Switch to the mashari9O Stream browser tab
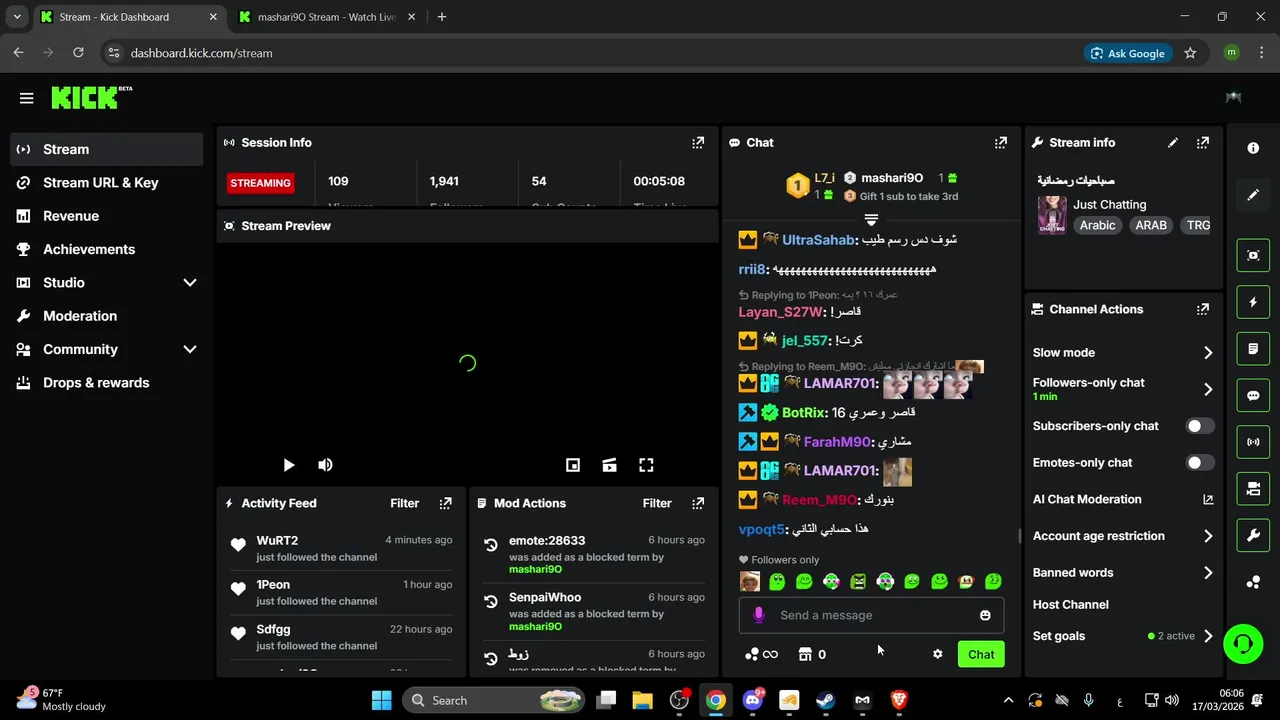This screenshot has height=720, width=1280. tap(325, 17)
